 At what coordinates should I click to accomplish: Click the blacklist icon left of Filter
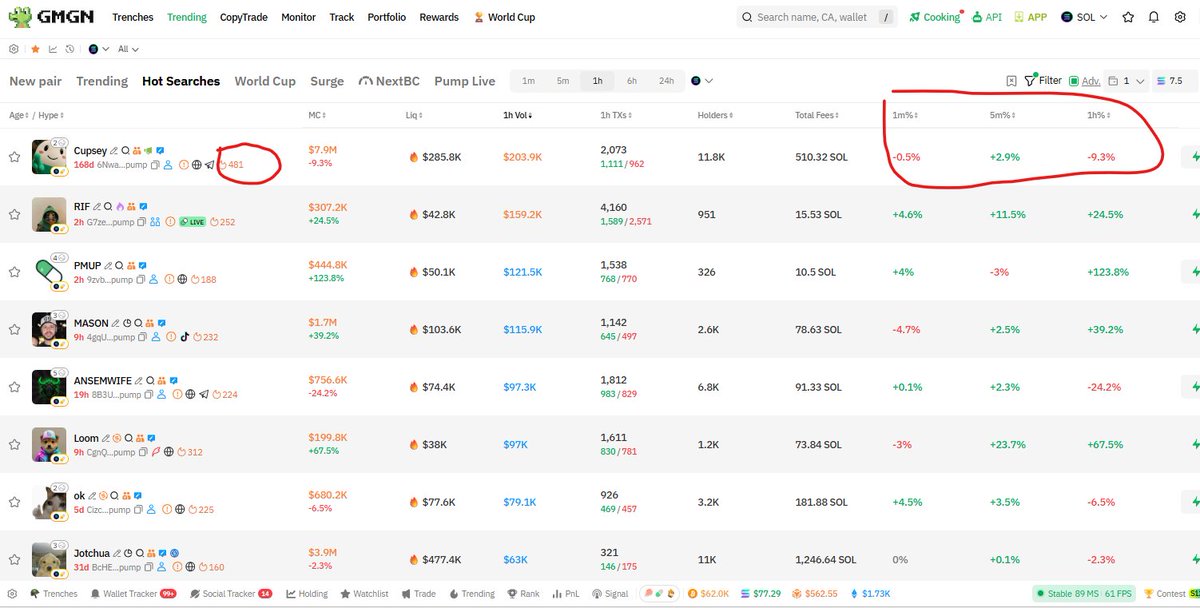[x=1011, y=81]
